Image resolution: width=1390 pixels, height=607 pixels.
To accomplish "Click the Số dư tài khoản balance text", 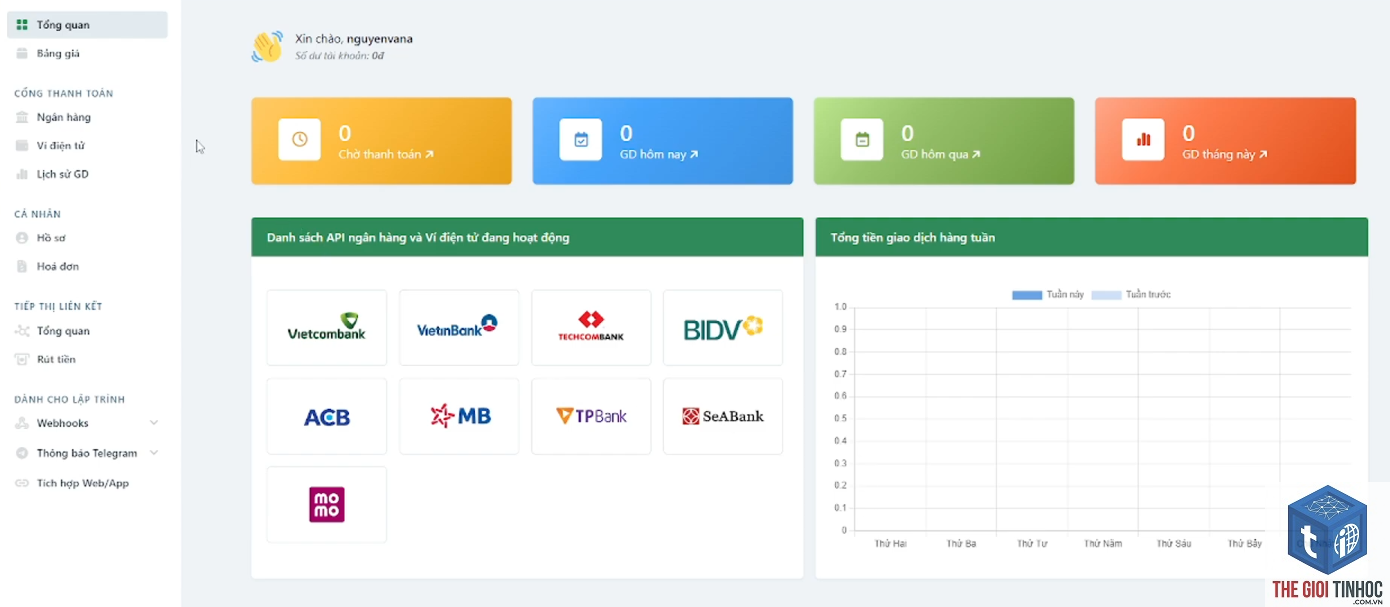I will coord(340,56).
